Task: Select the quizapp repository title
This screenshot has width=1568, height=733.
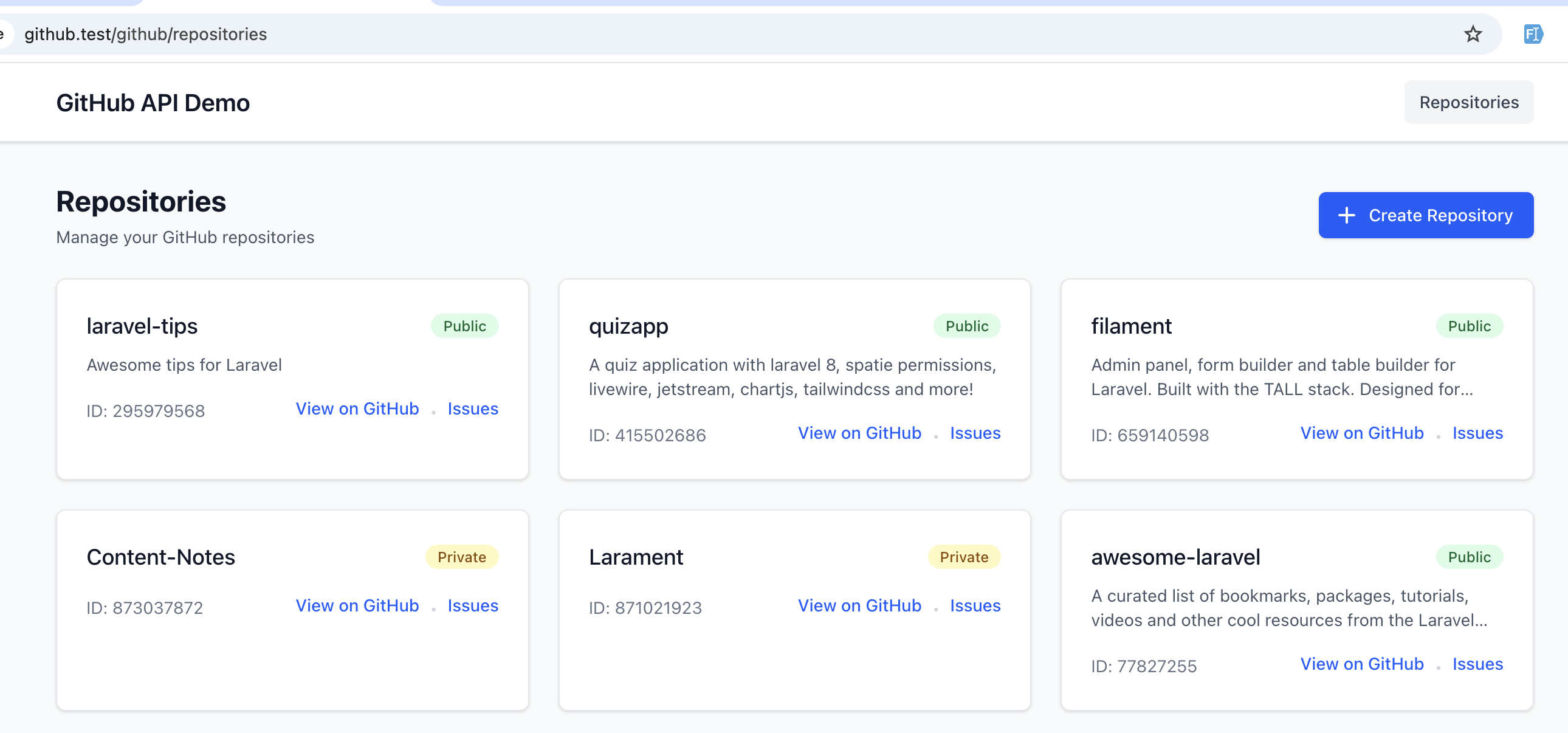Action: pyautogui.click(x=628, y=327)
